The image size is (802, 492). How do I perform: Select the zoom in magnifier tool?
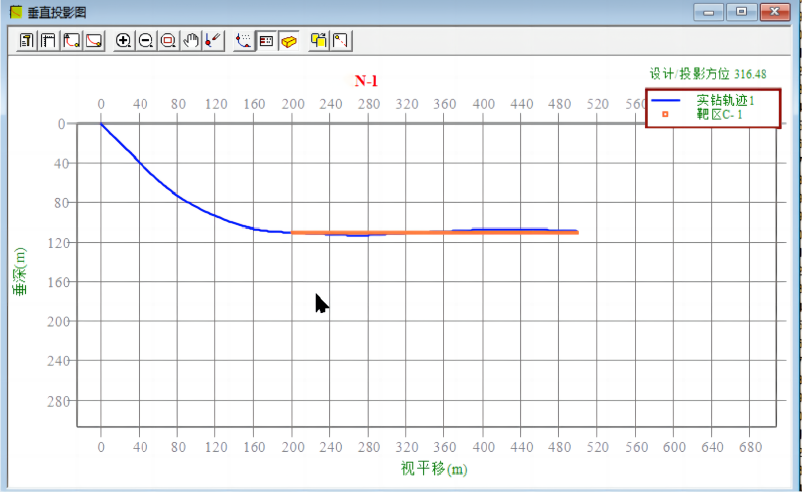coord(124,41)
